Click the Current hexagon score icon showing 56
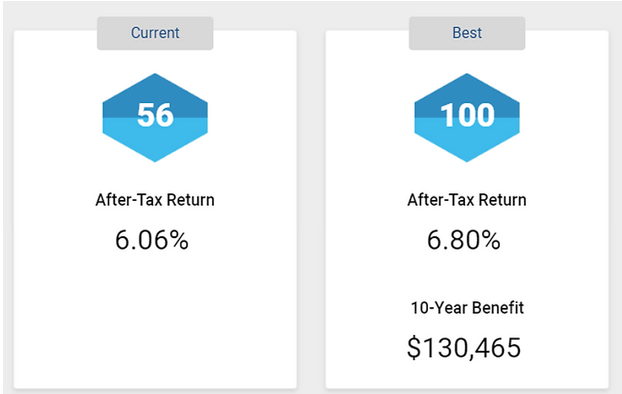Image resolution: width=622 pixels, height=394 pixels. pyautogui.click(x=155, y=117)
